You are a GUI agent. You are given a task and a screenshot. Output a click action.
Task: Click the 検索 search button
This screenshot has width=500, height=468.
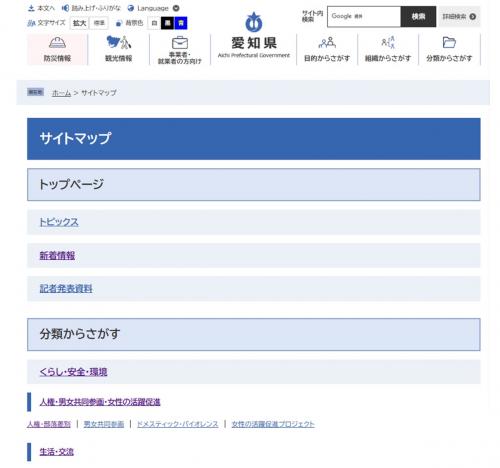(418, 16)
